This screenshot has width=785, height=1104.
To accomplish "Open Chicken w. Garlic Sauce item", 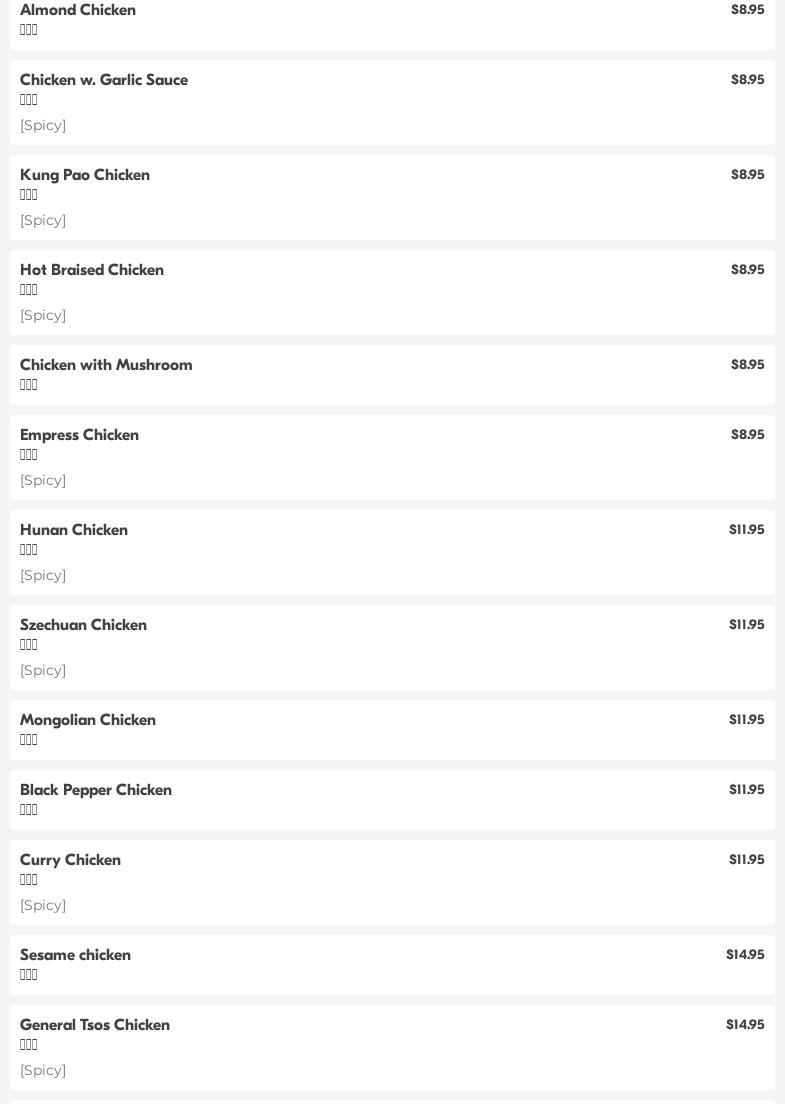I will (x=104, y=80).
